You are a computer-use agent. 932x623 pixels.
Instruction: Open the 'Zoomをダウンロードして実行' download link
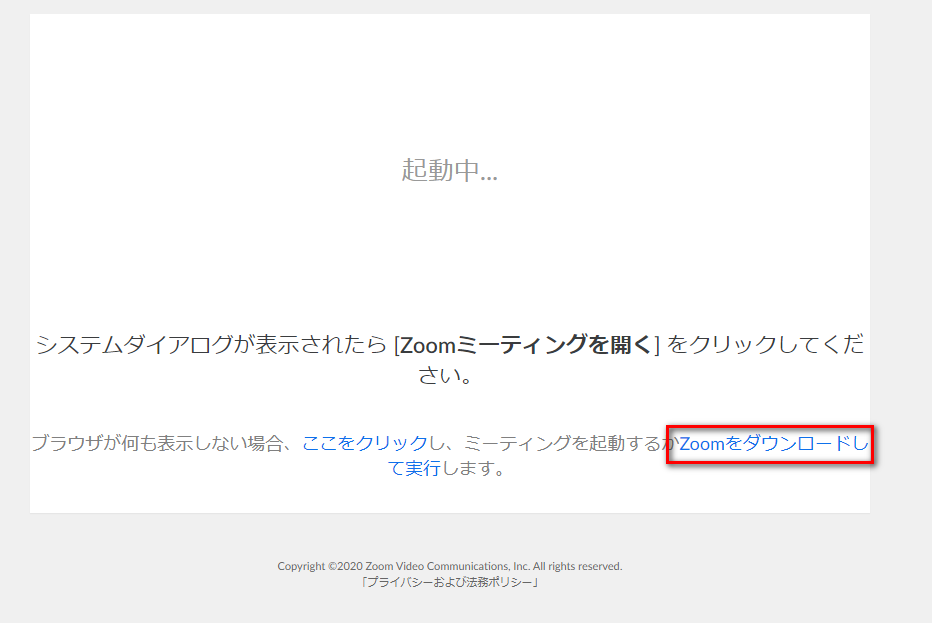(x=773, y=443)
